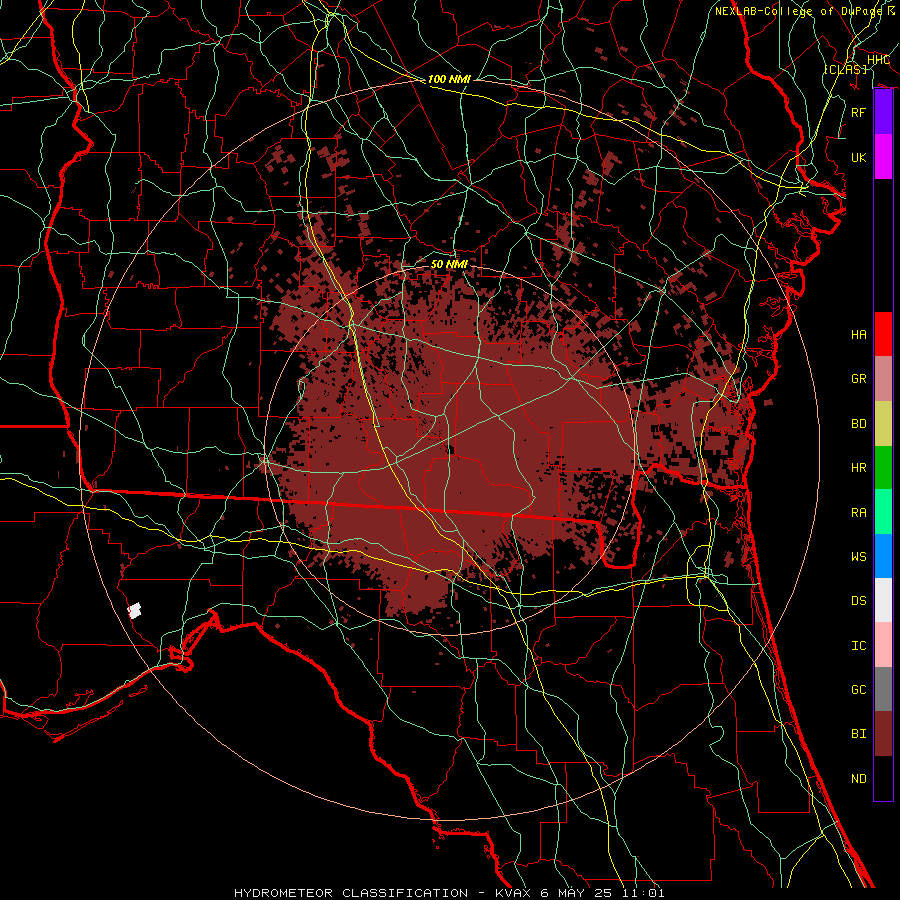Click the ND legend label

click(x=859, y=779)
